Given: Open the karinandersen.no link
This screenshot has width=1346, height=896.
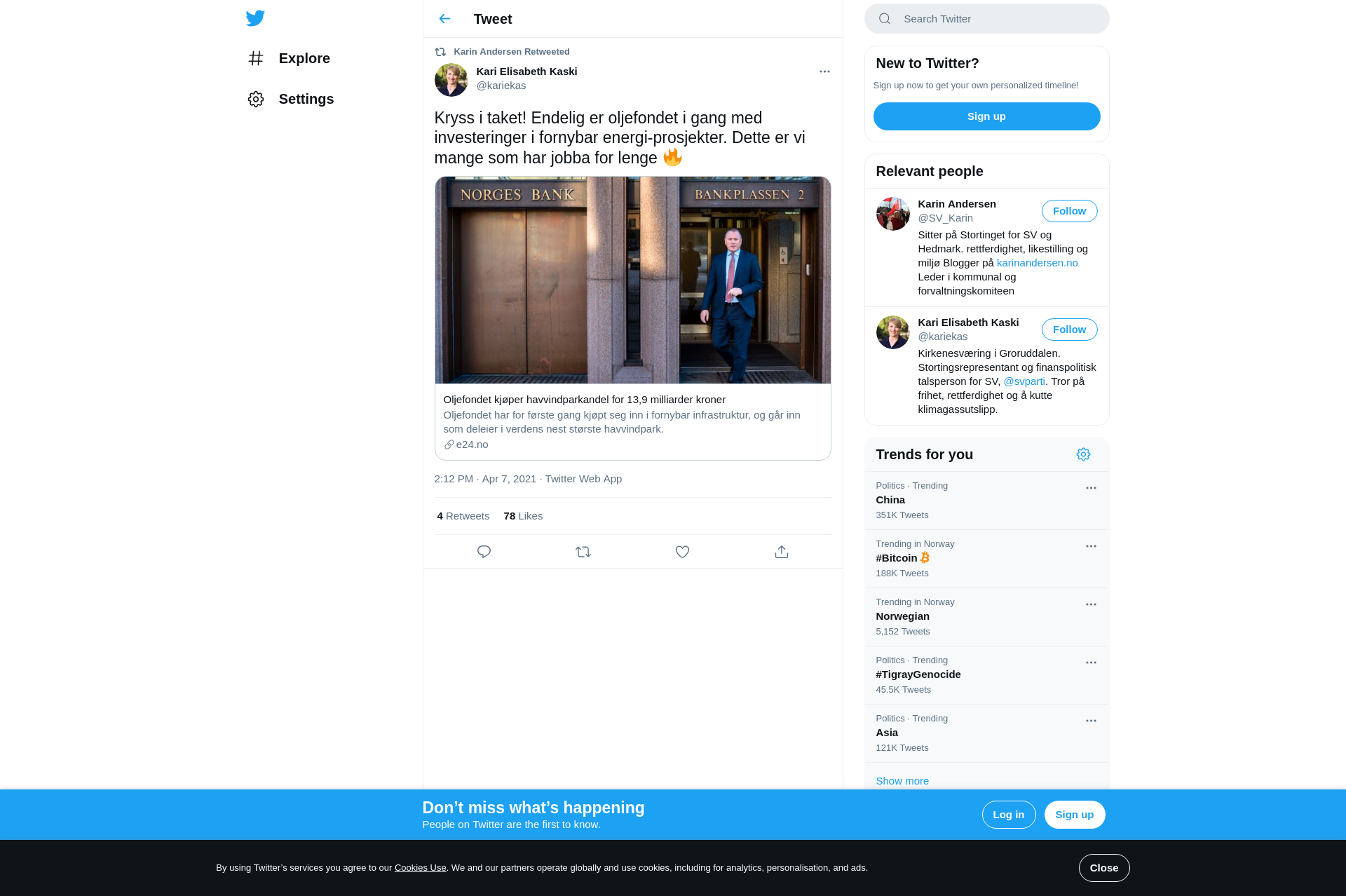Looking at the screenshot, I should pyautogui.click(x=1037, y=263).
